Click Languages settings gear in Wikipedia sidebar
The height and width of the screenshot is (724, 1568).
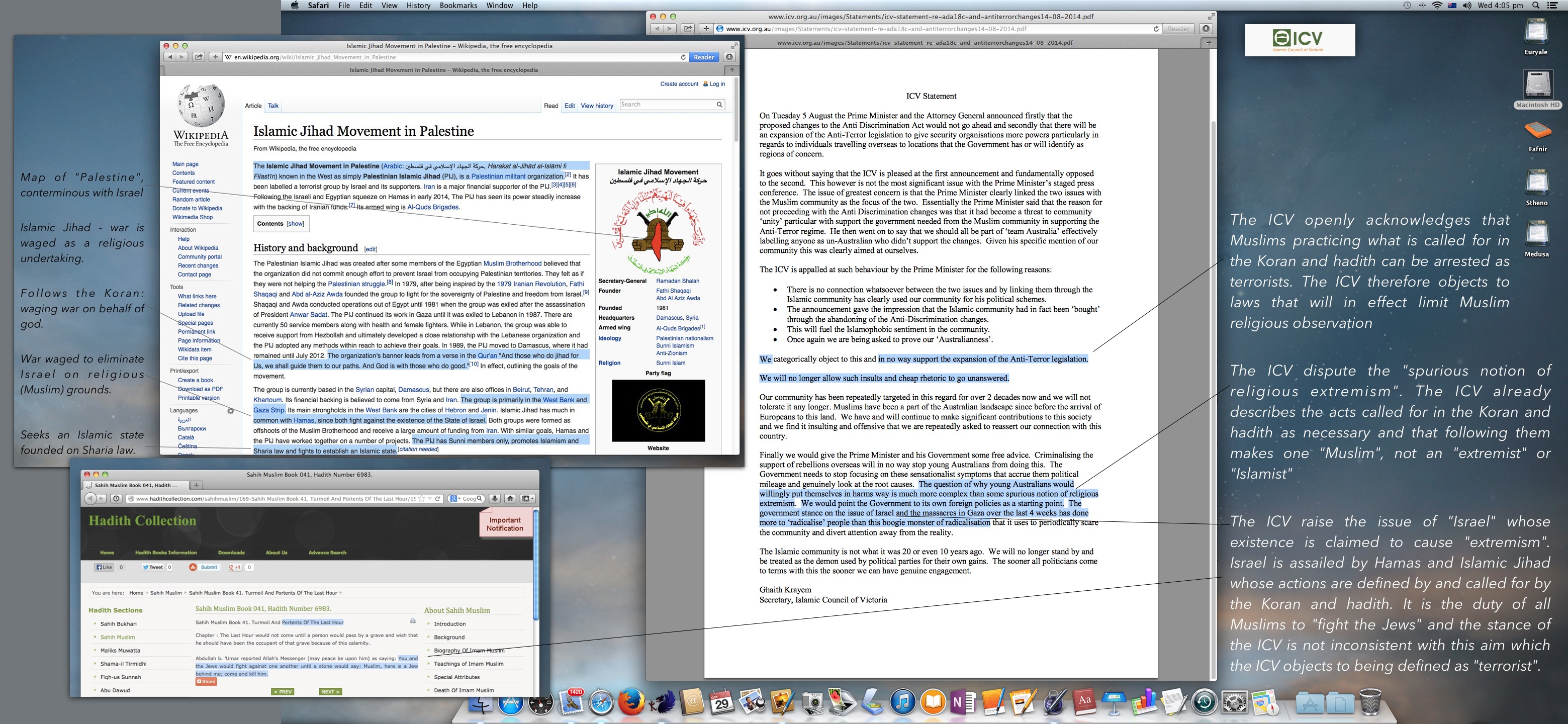pos(231,411)
